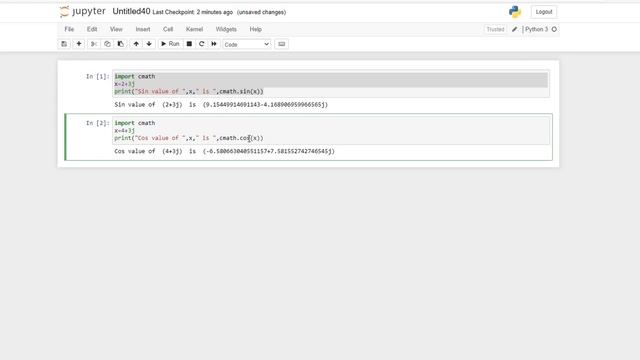This screenshot has height=360, width=640.
Task: Select the In [1] prompt
Action: [x=98, y=76]
